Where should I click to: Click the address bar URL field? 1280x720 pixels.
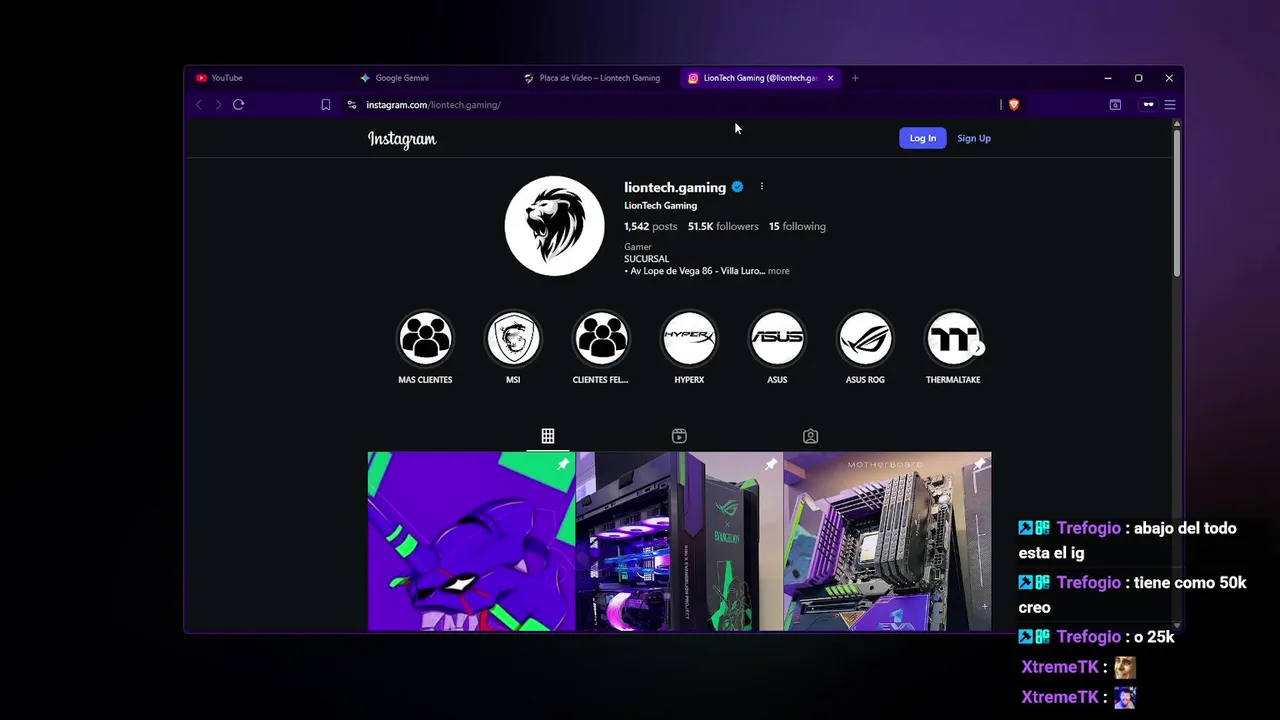point(670,104)
